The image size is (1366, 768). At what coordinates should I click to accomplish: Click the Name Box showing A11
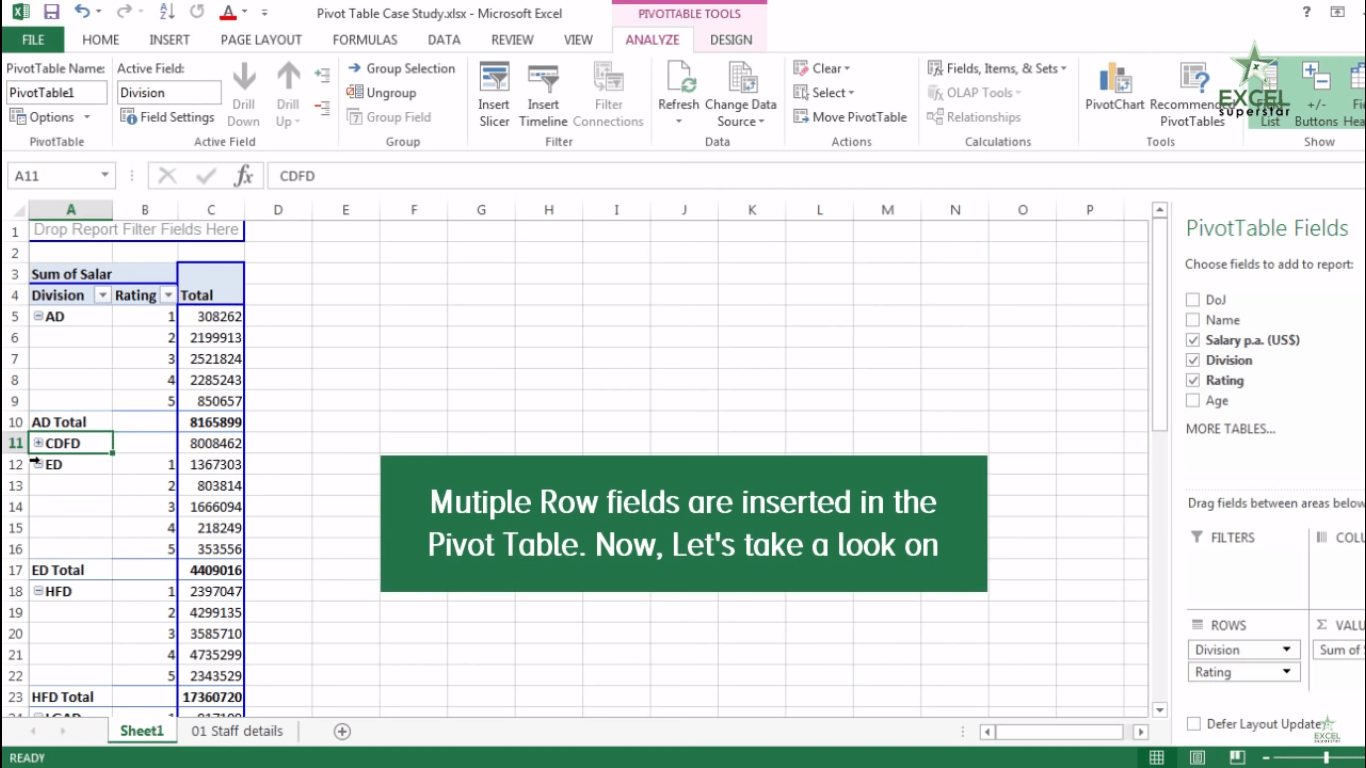[55, 175]
